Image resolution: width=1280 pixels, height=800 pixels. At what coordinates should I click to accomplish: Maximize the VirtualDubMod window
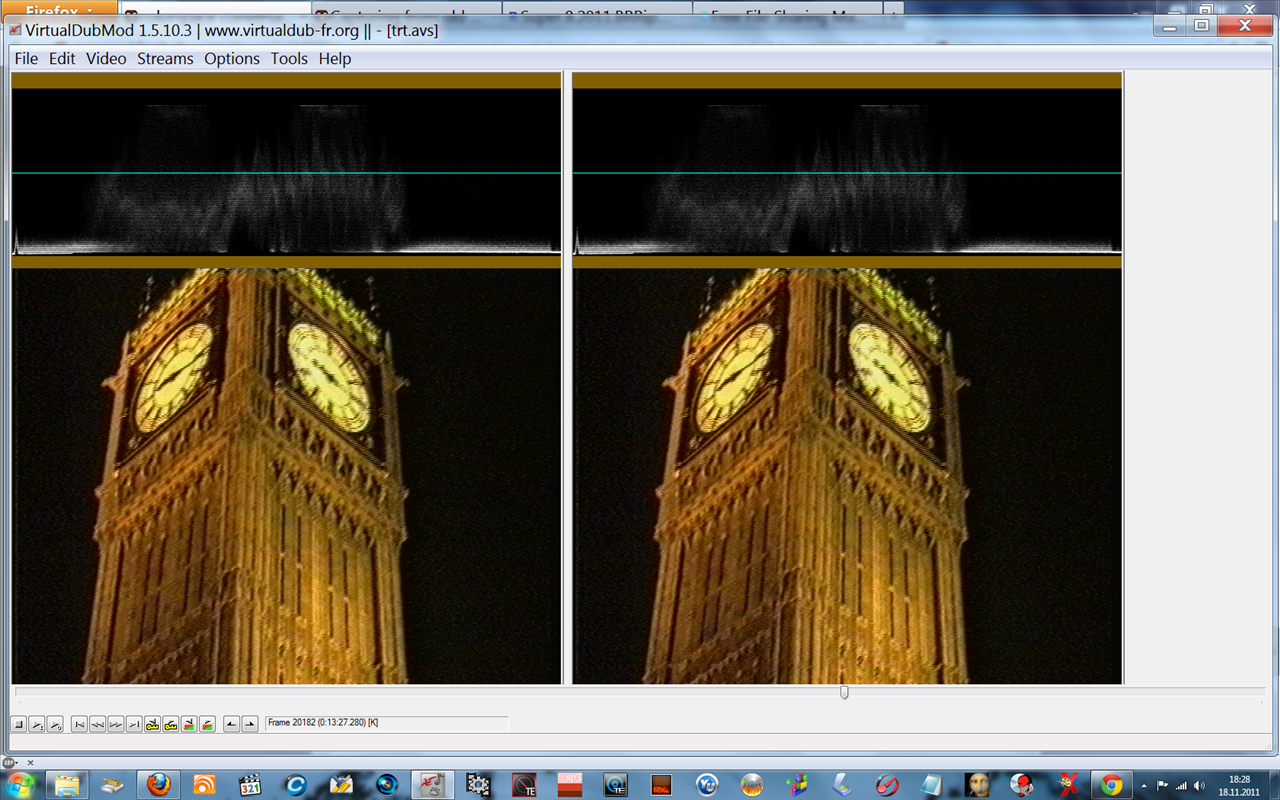(x=1202, y=25)
